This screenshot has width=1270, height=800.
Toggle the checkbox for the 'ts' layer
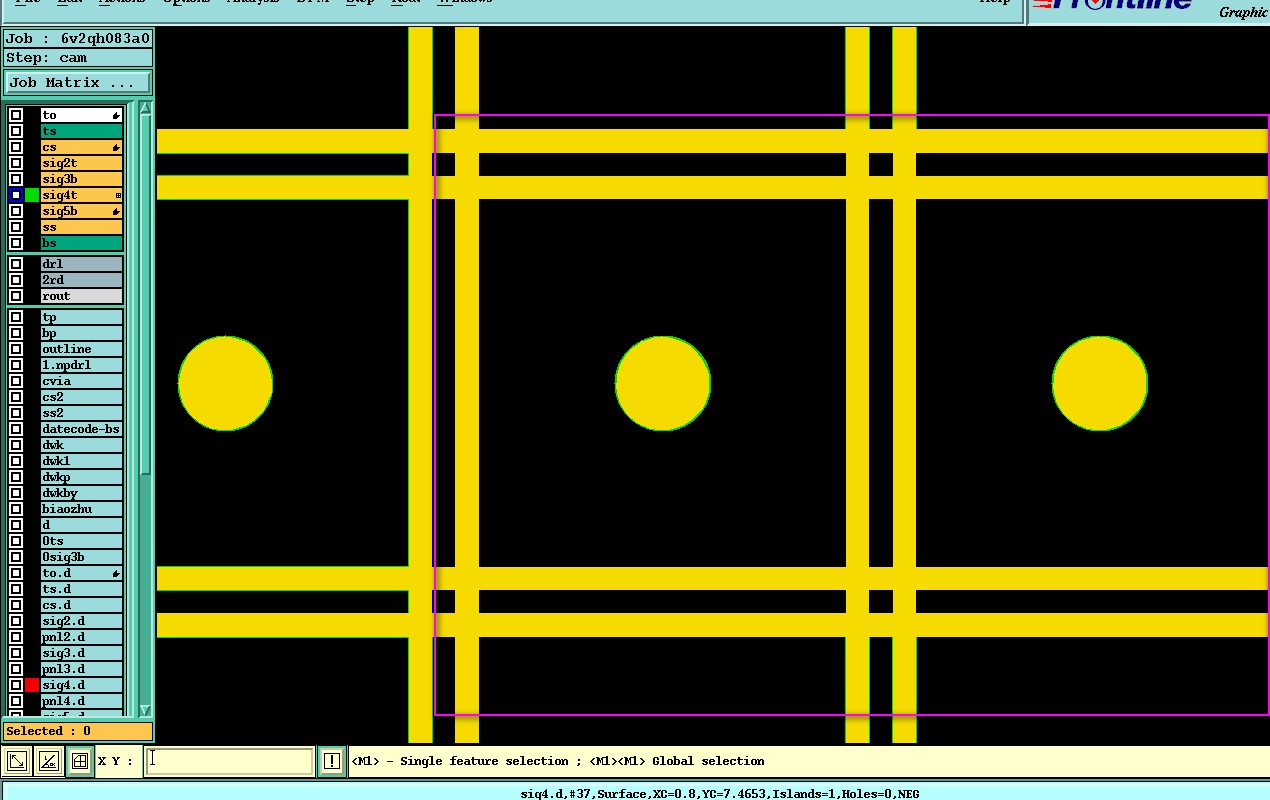tap(16, 131)
